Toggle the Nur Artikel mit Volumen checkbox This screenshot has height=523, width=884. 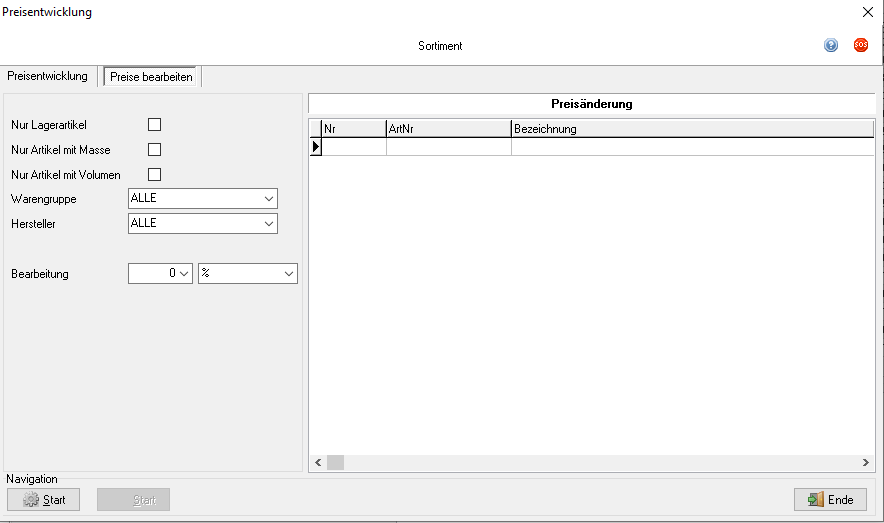coord(154,175)
